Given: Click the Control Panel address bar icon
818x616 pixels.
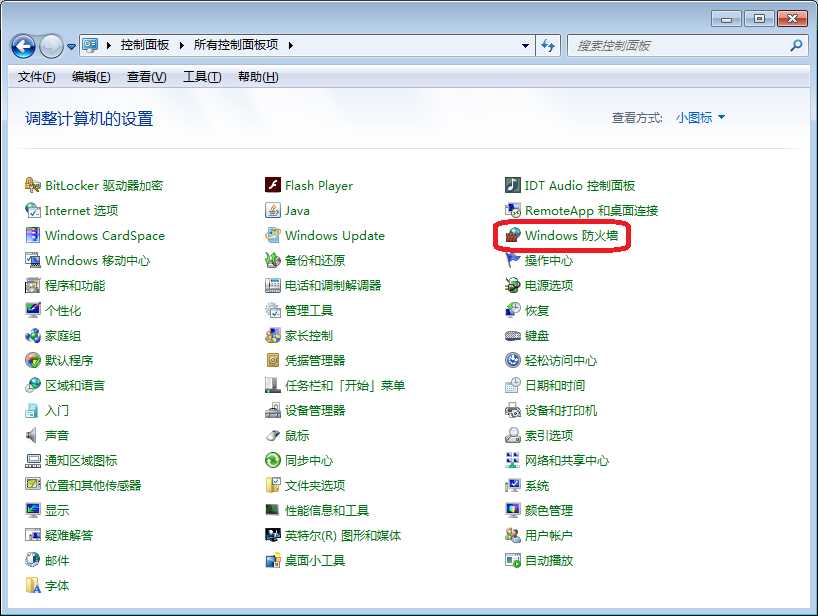Looking at the screenshot, I should tap(91, 45).
